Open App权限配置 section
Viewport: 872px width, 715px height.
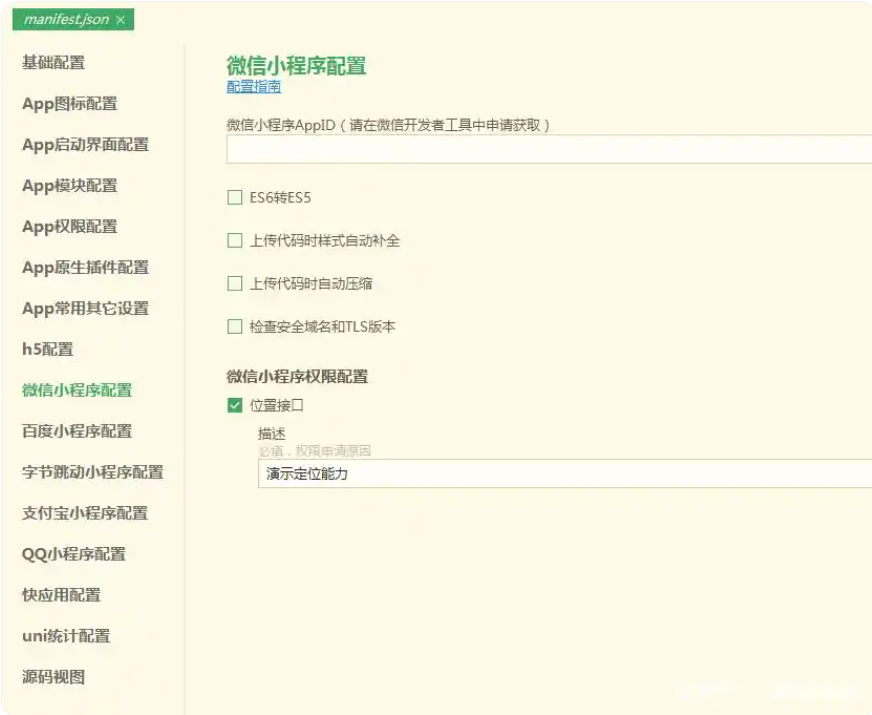[x=70, y=226]
